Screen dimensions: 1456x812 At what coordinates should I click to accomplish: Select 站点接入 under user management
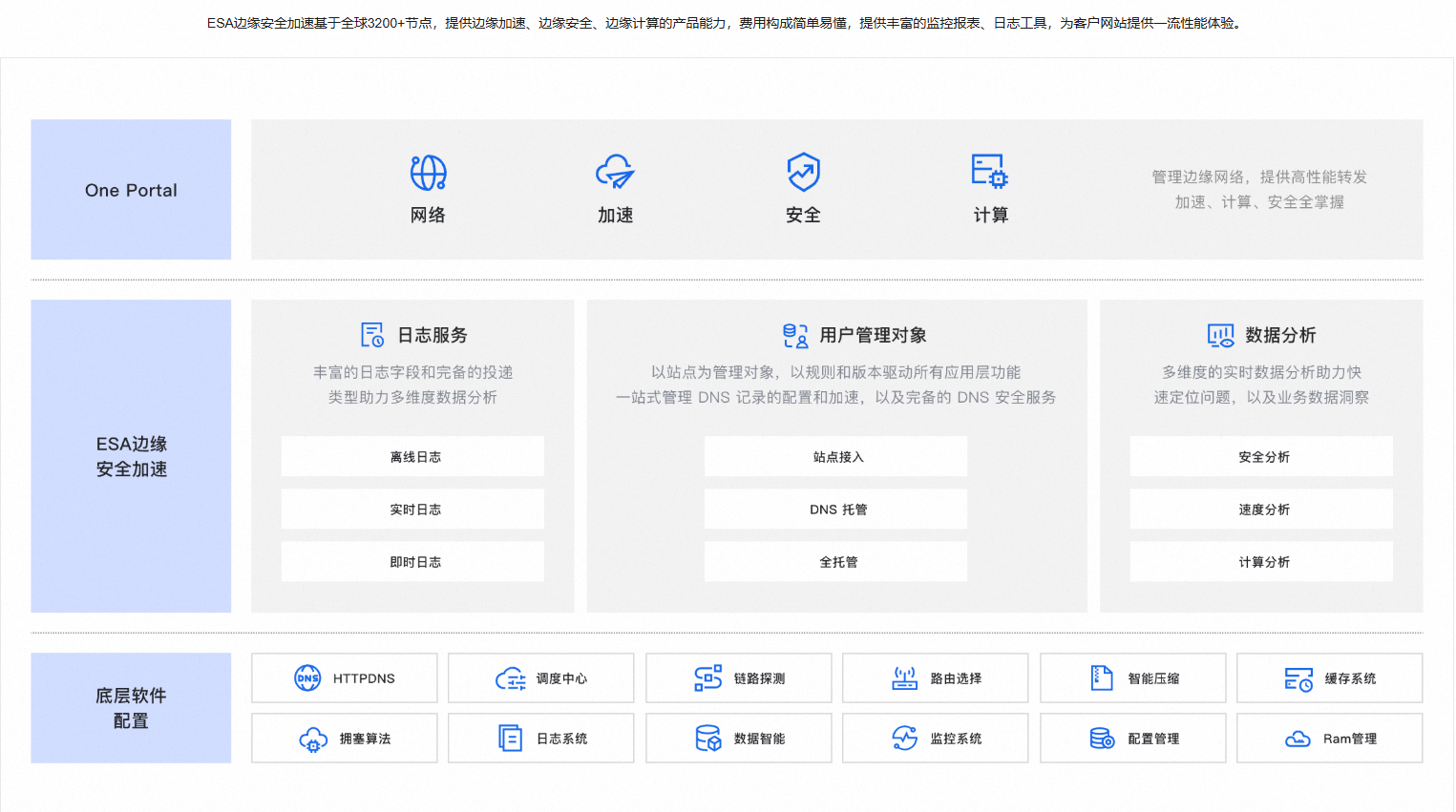[835, 457]
